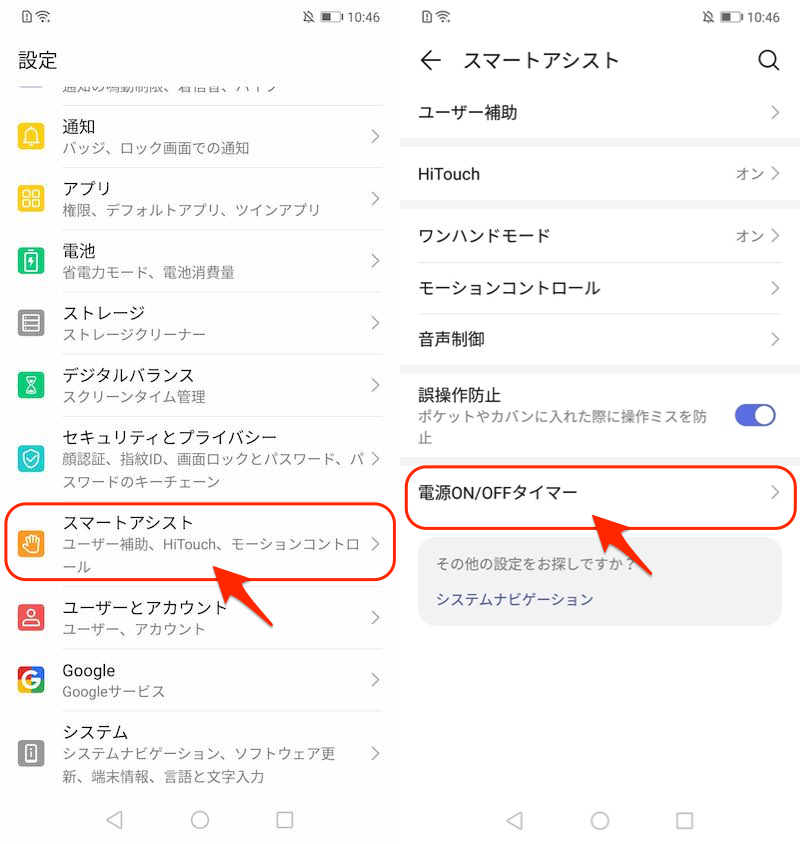Tap the right screen's square recents button
The image size is (800, 844).
tap(684, 820)
